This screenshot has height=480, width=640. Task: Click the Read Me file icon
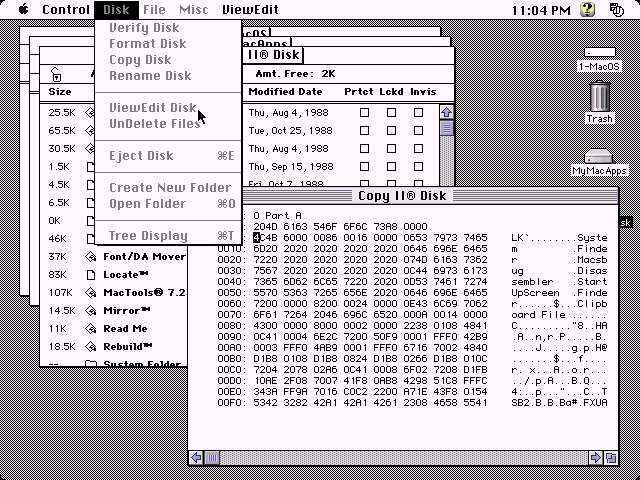91,329
